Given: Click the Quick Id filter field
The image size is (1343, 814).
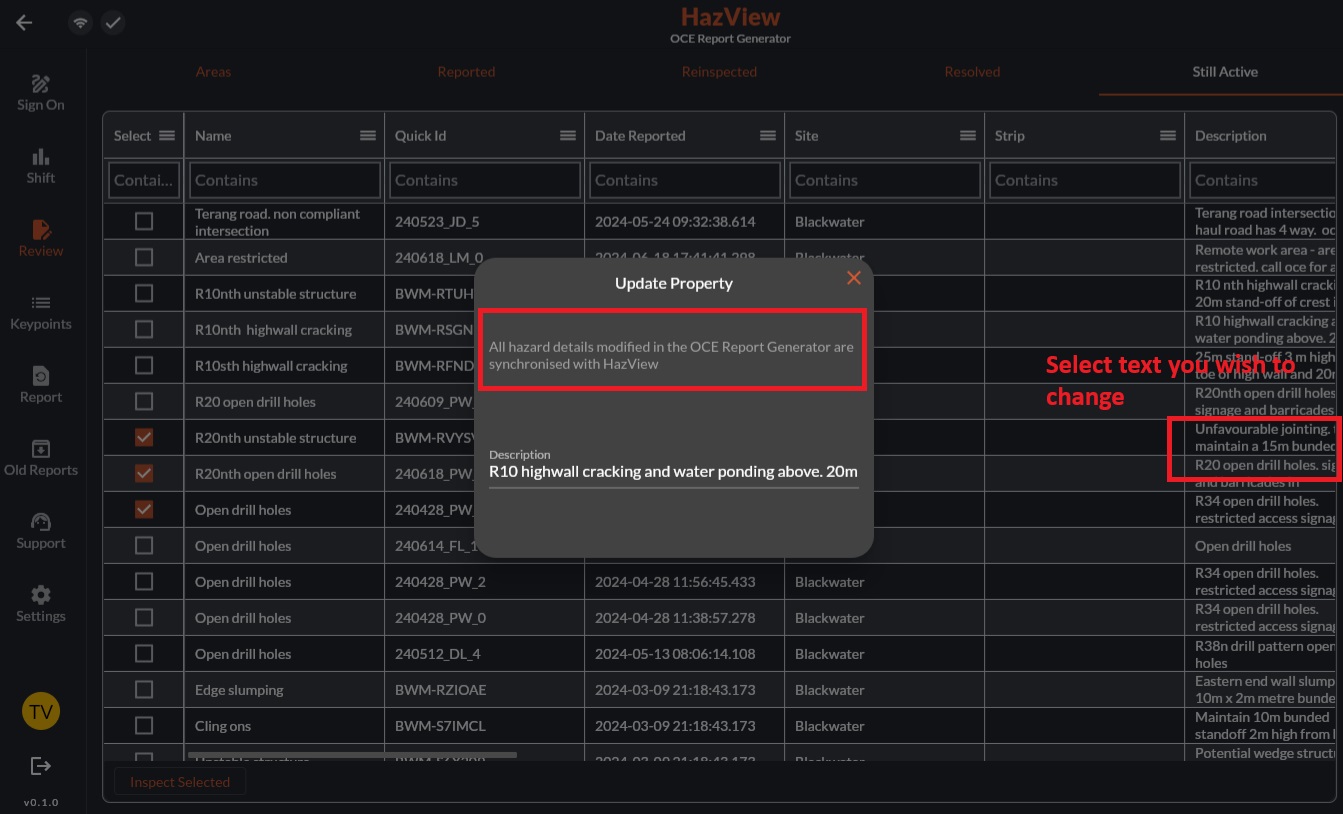Looking at the screenshot, I should [x=485, y=180].
